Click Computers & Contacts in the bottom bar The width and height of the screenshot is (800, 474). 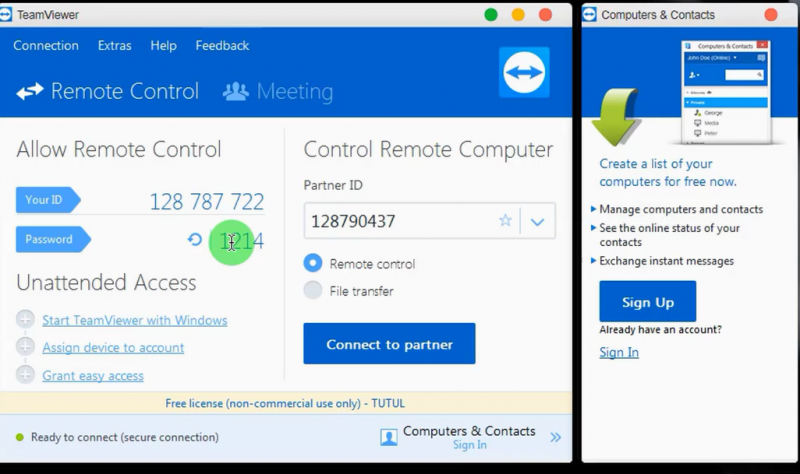(469, 431)
